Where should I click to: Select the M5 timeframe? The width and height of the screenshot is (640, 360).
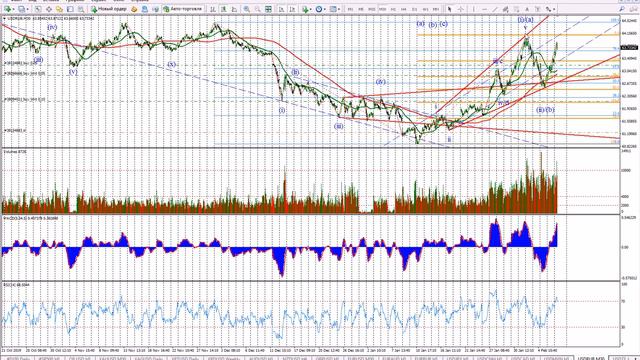[361, 9]
